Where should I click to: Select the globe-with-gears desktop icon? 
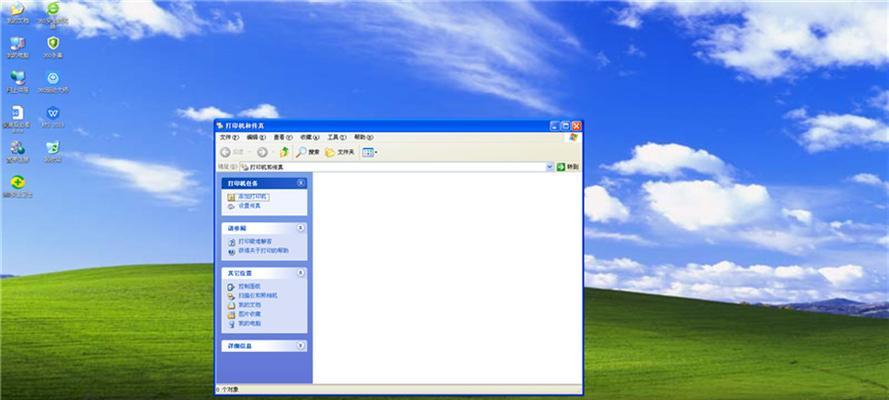point(18,151)
